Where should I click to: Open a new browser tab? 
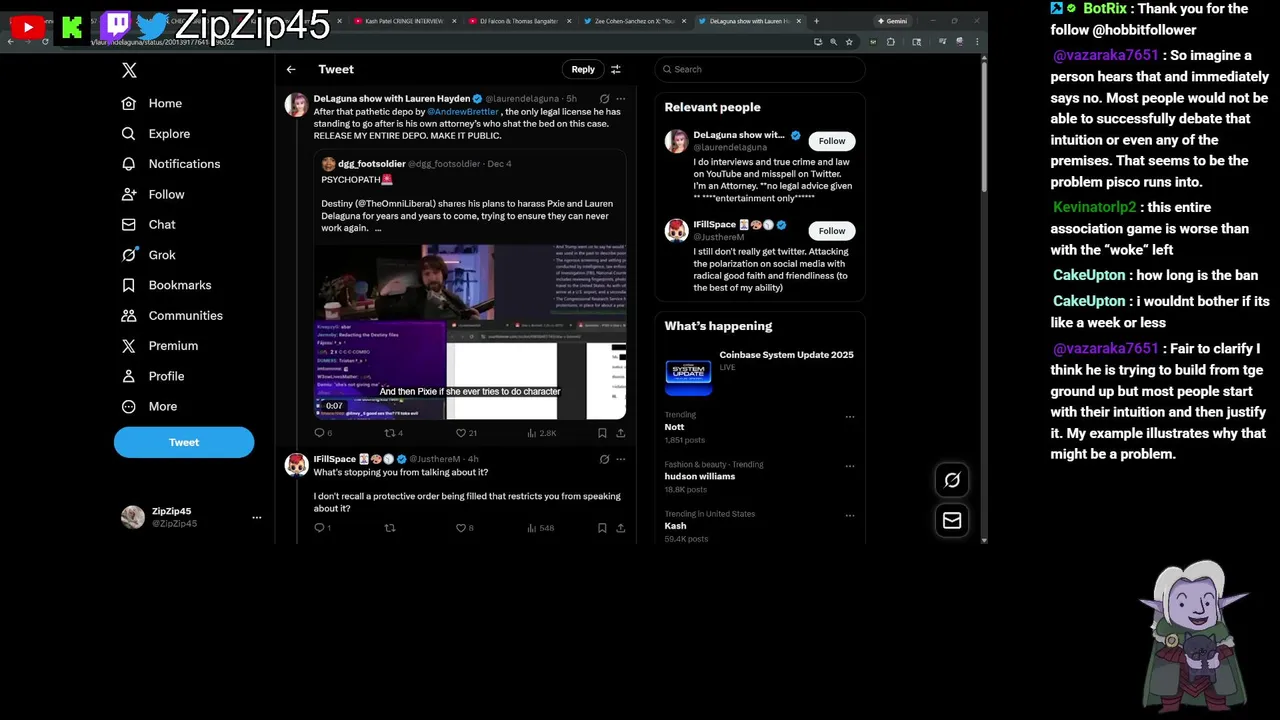(x=816, y=21)
